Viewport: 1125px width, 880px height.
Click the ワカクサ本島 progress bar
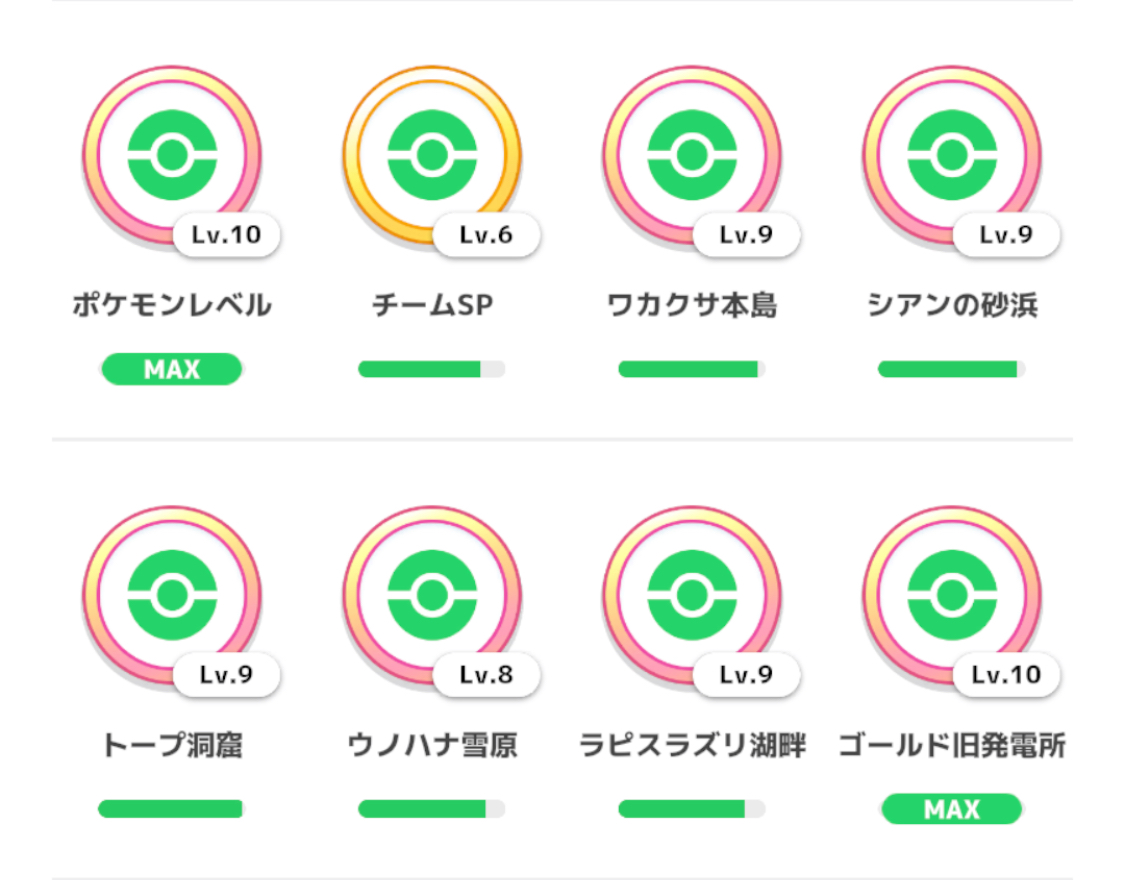click(x=691, y=369)
